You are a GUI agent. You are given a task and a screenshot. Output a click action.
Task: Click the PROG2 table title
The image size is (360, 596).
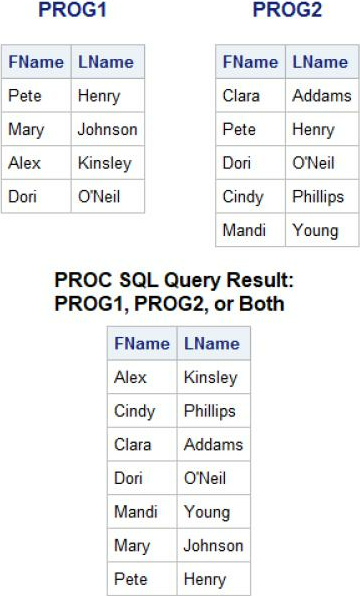(x=287, y=10)
